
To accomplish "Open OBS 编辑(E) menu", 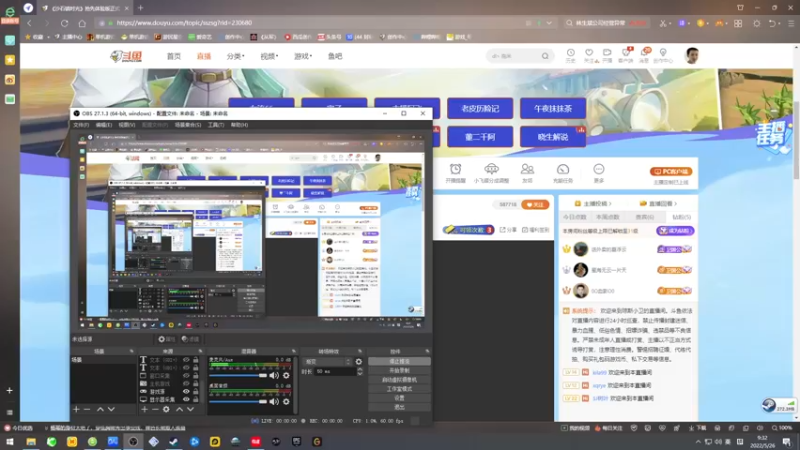I will point(104,124).
